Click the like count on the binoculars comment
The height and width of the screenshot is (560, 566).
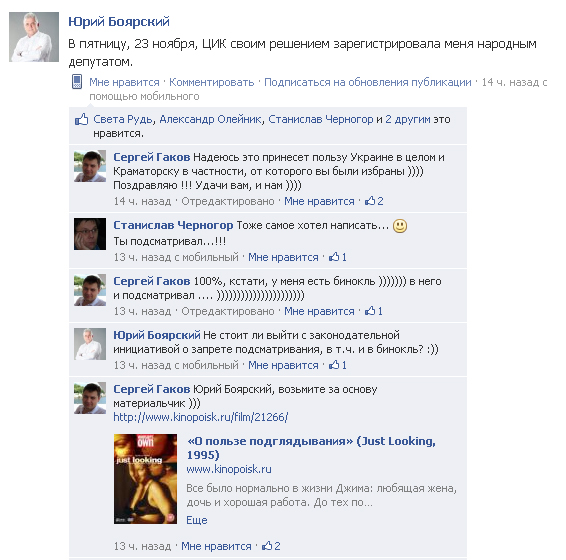pyautogui.click(x=374, y=311)
